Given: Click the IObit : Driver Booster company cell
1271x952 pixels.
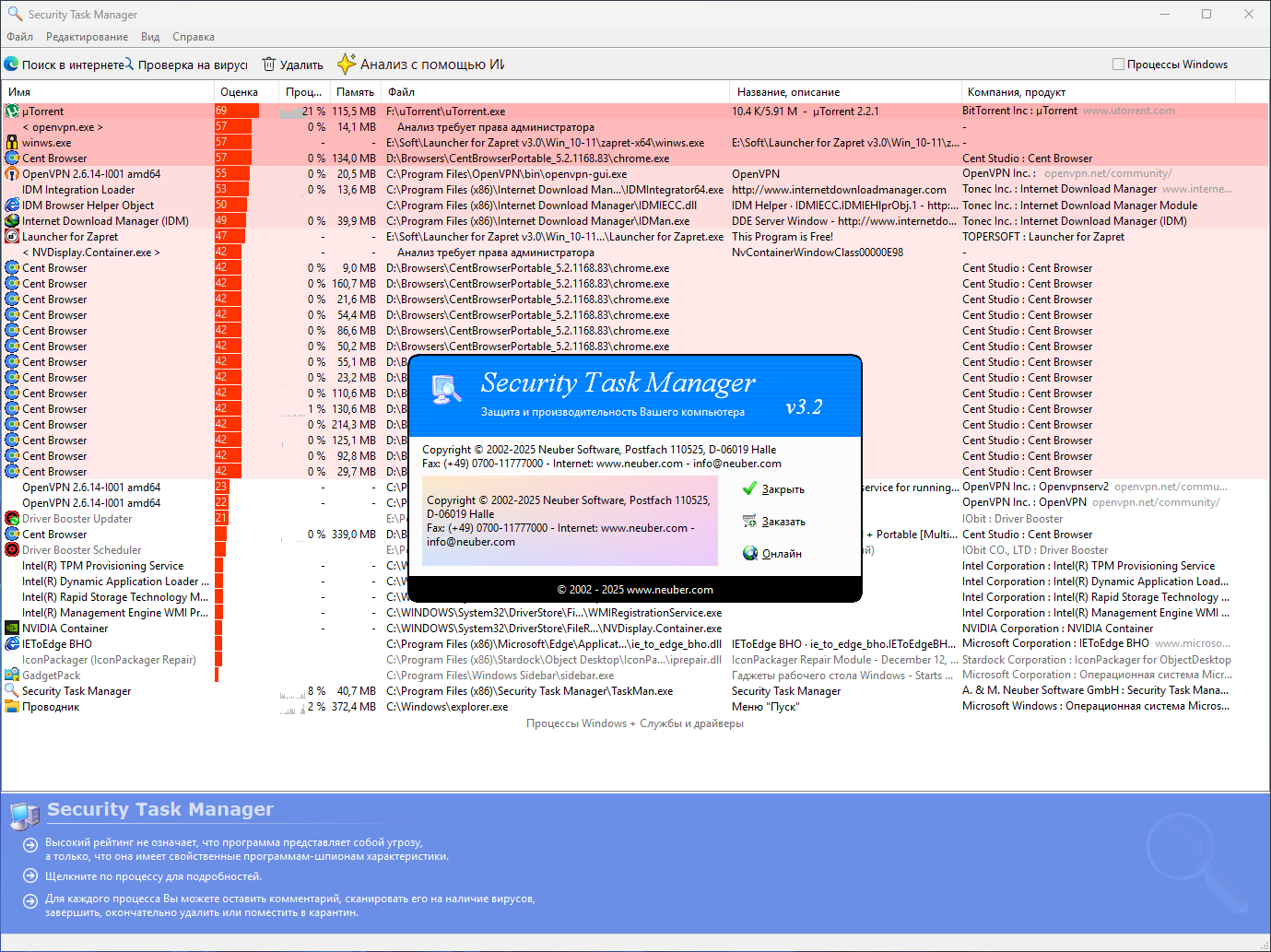Looking at the screenshot, I should coord(1013,519).
